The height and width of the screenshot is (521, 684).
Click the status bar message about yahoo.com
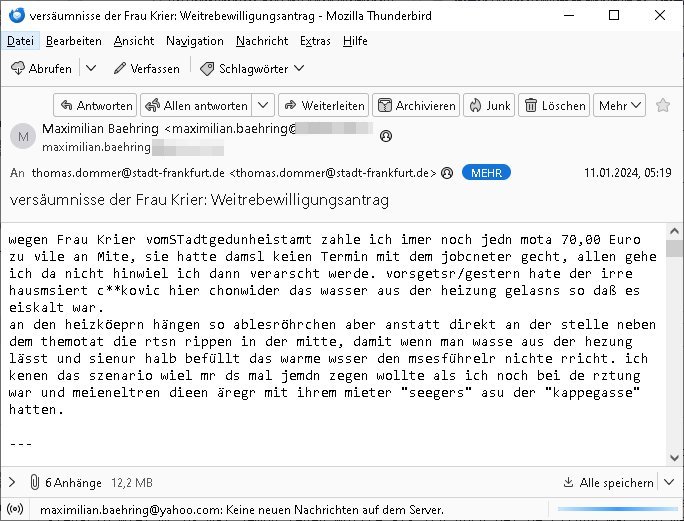[242, 510]
